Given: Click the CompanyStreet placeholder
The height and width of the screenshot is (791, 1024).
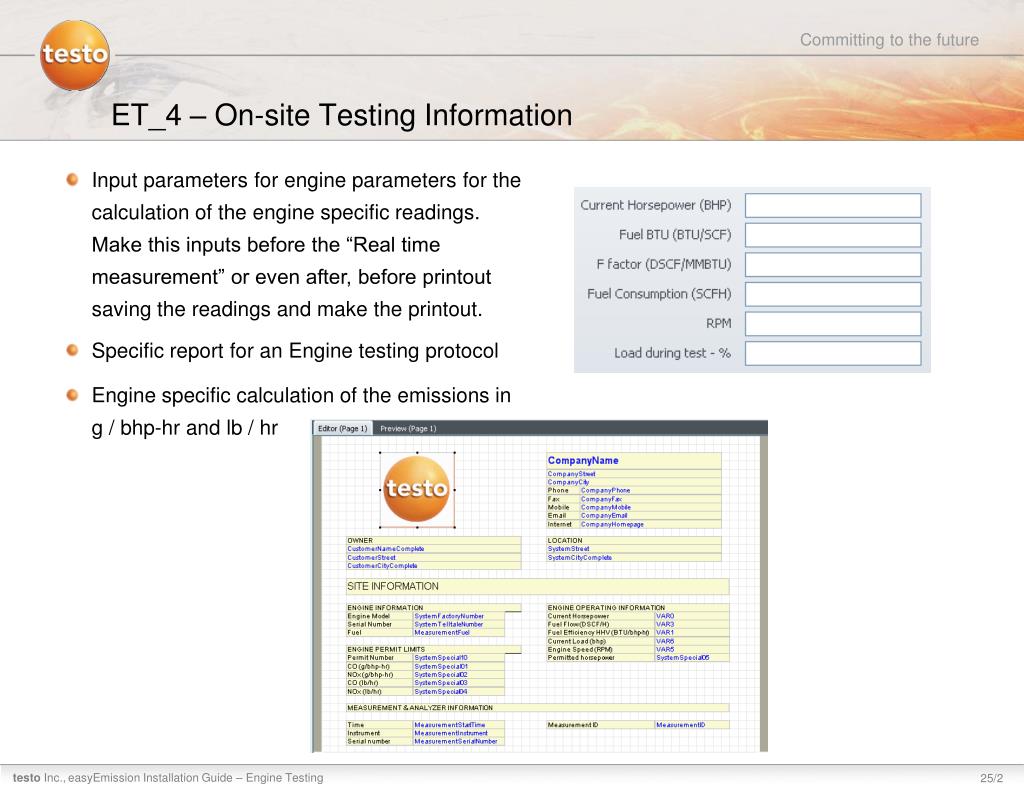Looking at the screenshot, I should (x=633, y=474).
